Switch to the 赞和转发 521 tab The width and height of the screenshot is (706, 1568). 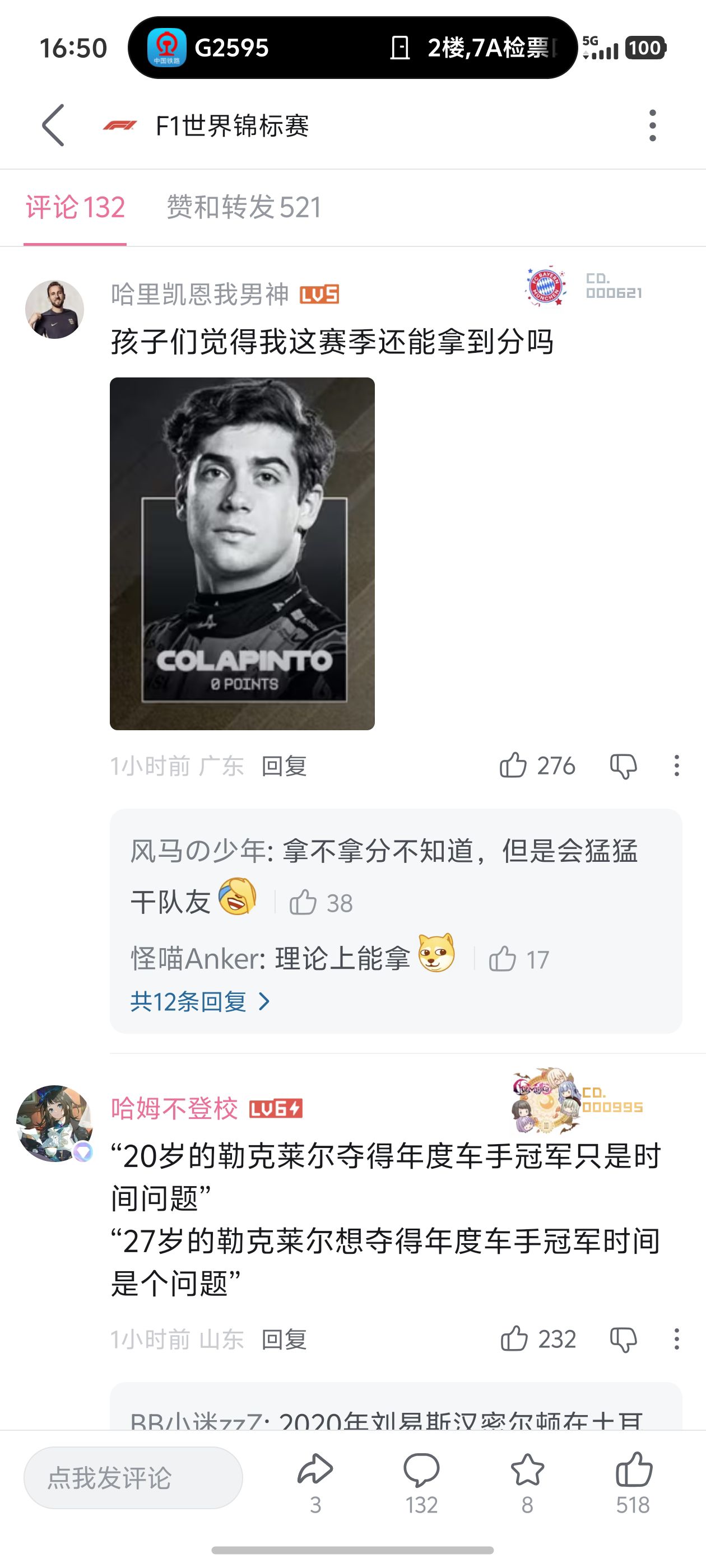click(x=244, y=207)
